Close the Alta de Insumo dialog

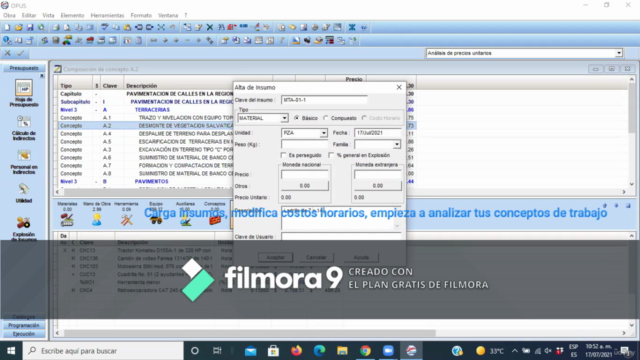(399, 87)
